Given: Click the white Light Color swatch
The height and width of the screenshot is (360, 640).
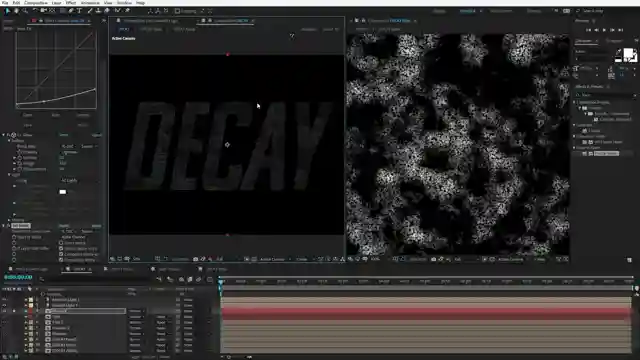Looking at the screenshot, I should 63,192.
